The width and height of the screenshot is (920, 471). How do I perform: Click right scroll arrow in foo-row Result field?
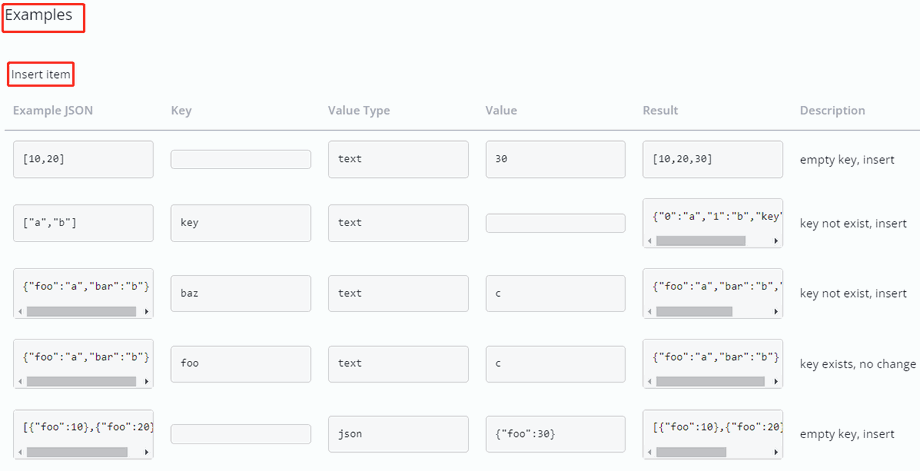pyautogui.click(x=777, y=382)
